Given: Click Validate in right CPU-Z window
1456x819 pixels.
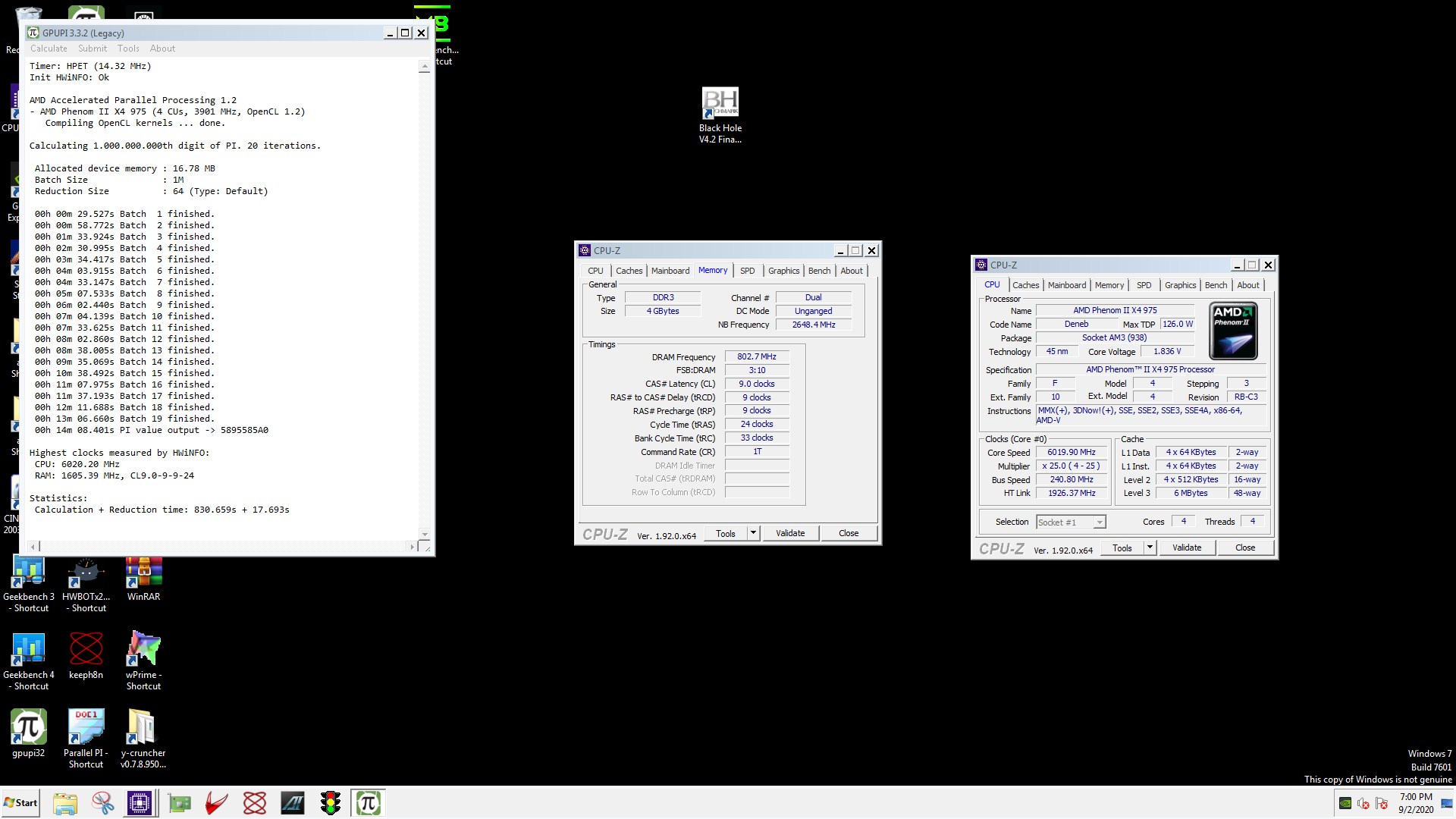Looking at the screenshot, I should coord(1187,548).
